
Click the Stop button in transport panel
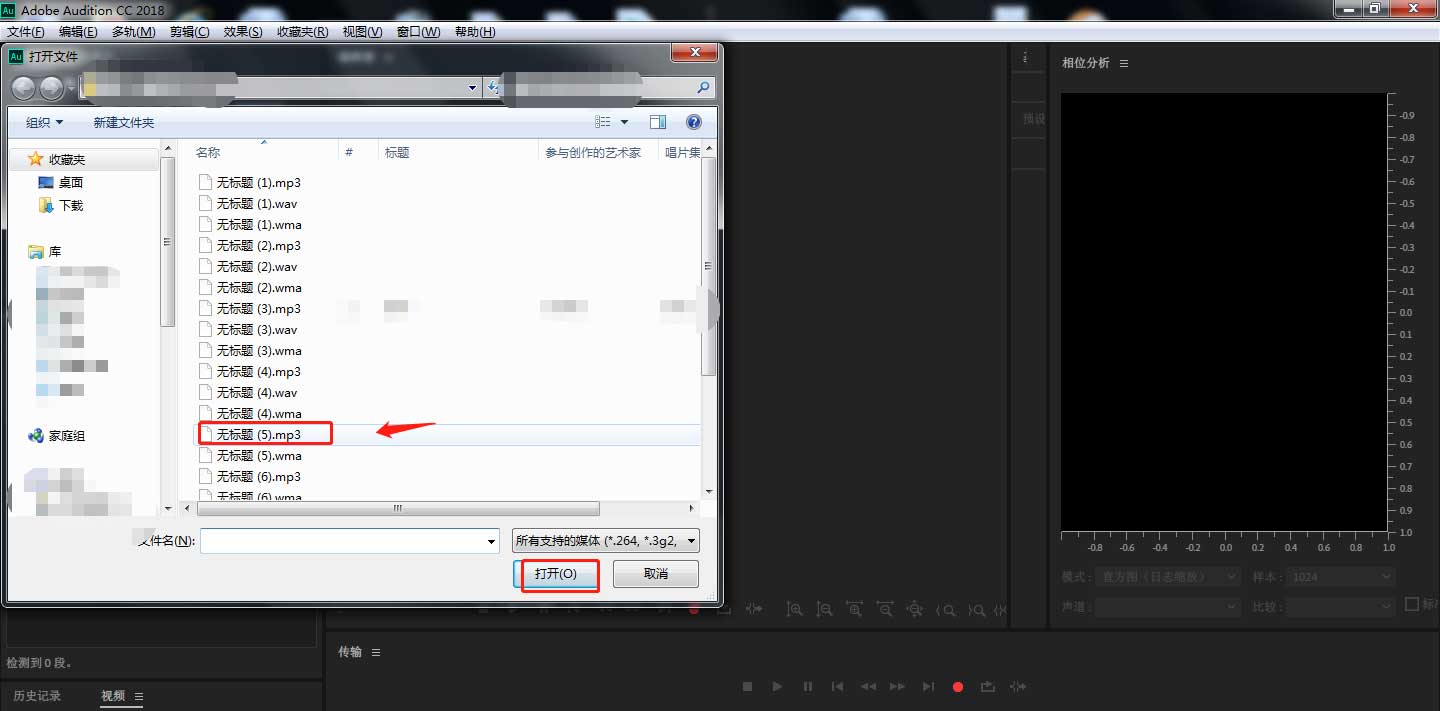pos(747,687)
